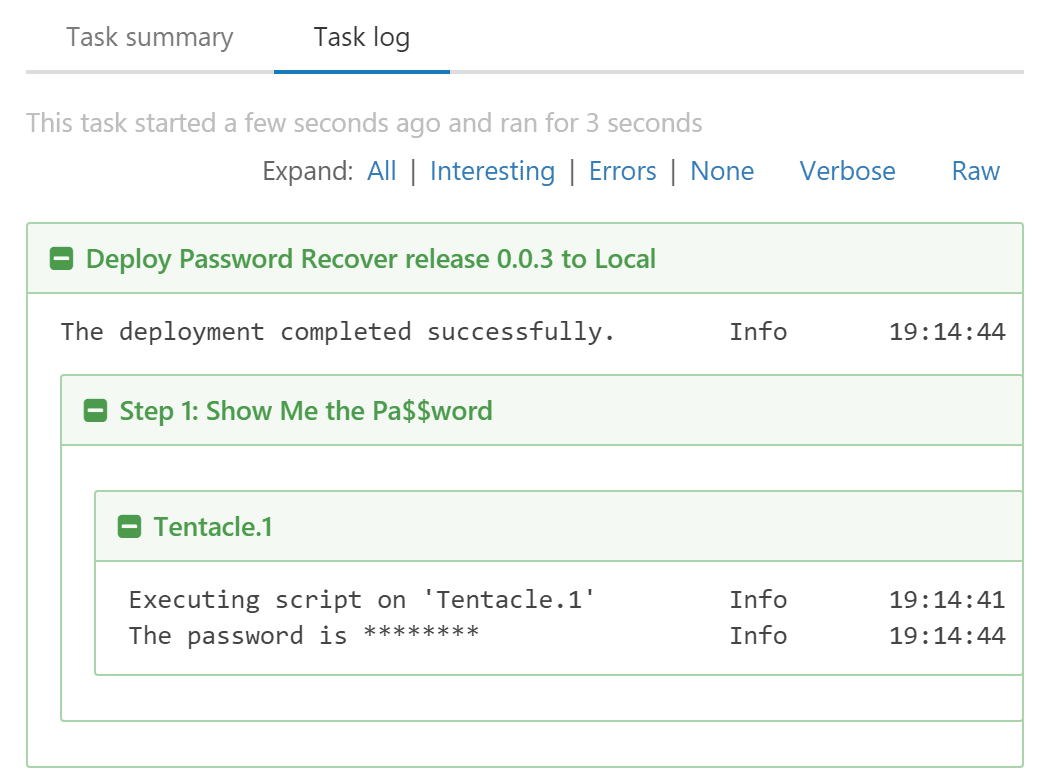The height and width of the screenshot is (782, 1050).
Task: Click the 19:14:44 timestamp on the password line
Action: [944, 636]
